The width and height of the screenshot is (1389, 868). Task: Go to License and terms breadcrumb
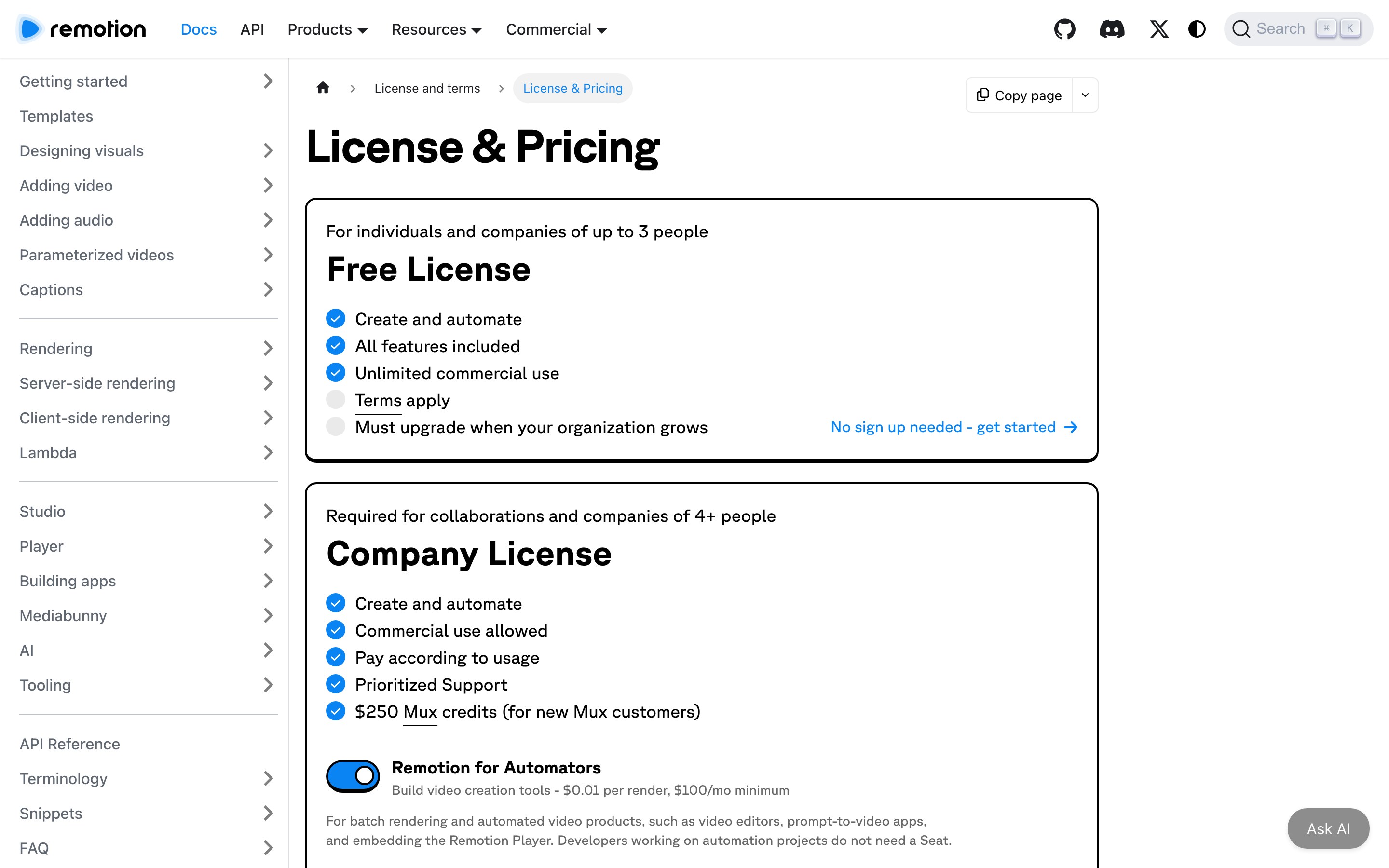(427, 88)
